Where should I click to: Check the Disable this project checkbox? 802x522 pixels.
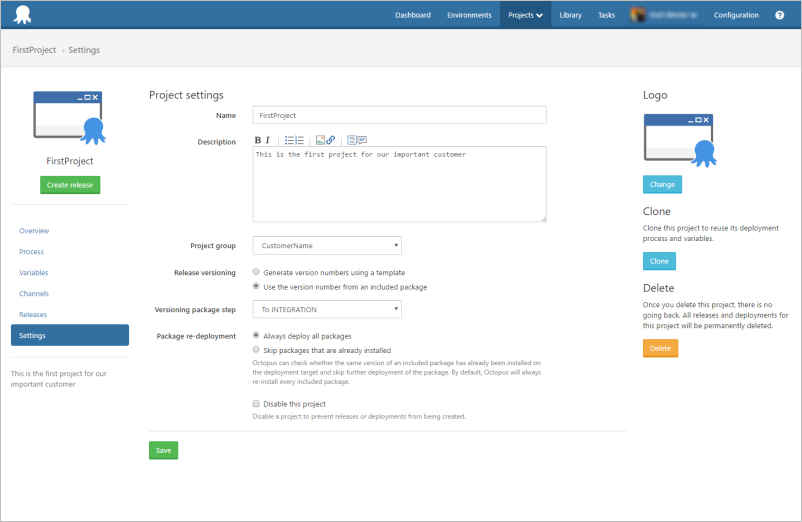point(257,404)
